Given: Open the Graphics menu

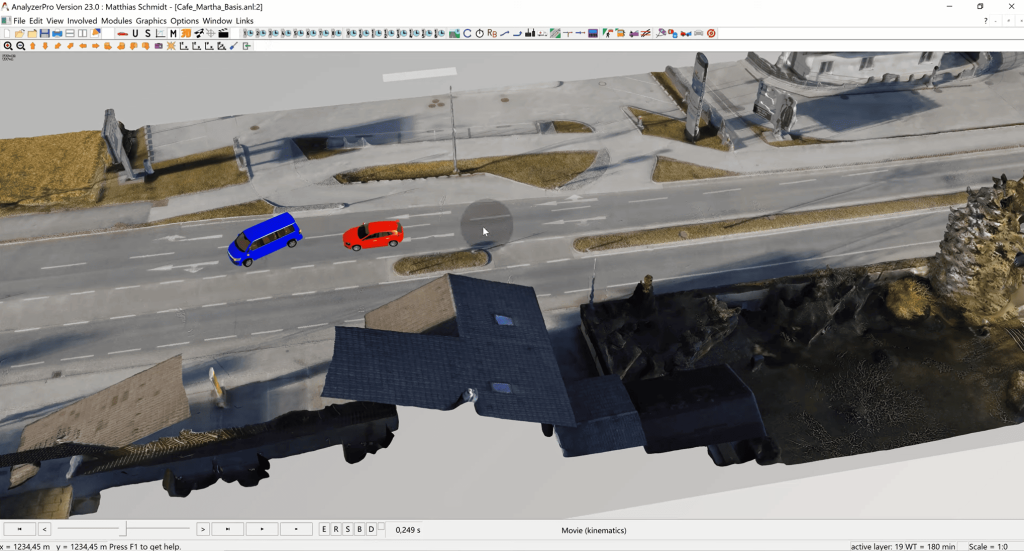Looking at the screenshot, I should point(151,21).
